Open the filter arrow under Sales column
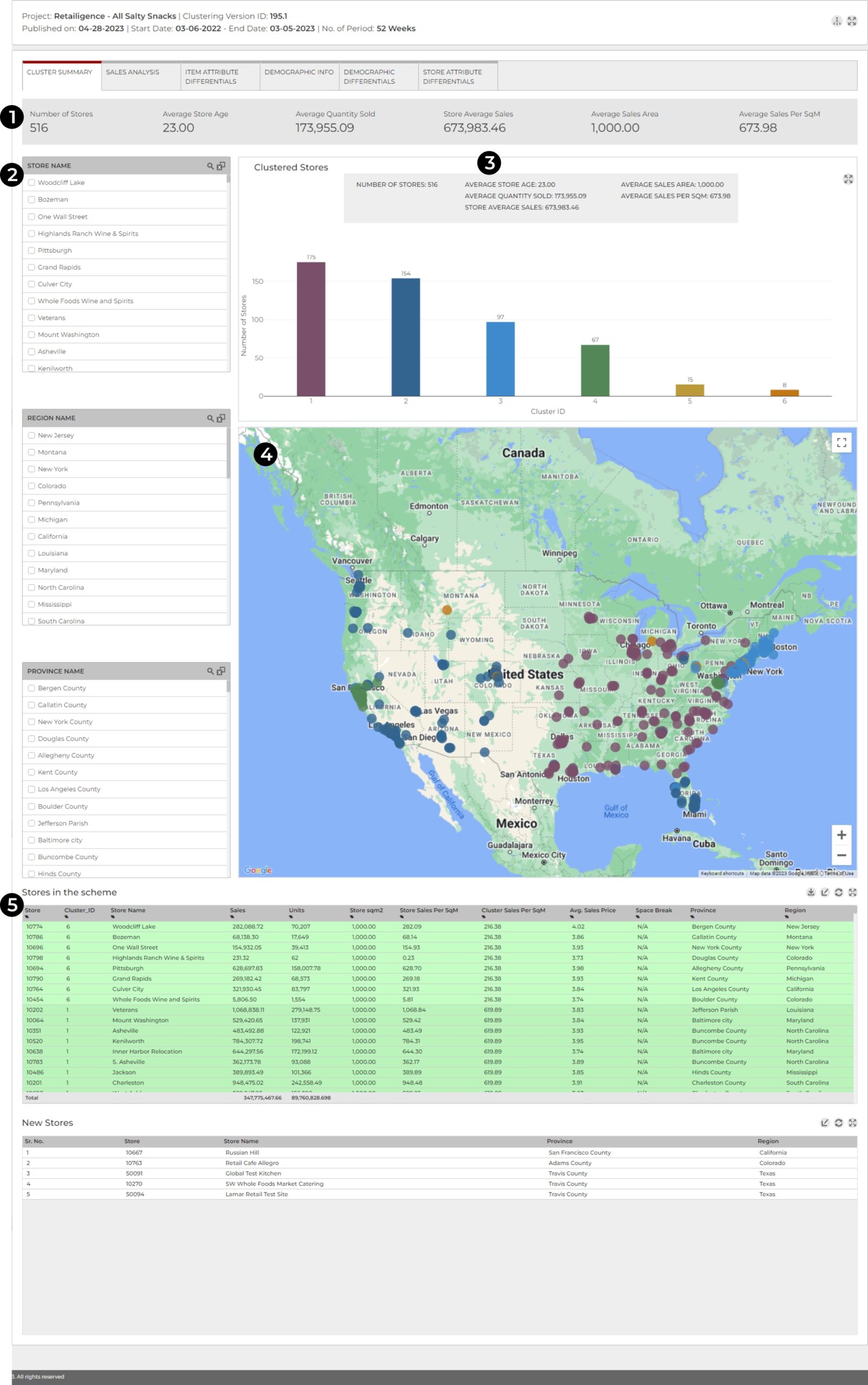The image size is (868, 1385). tap(232, 916)
